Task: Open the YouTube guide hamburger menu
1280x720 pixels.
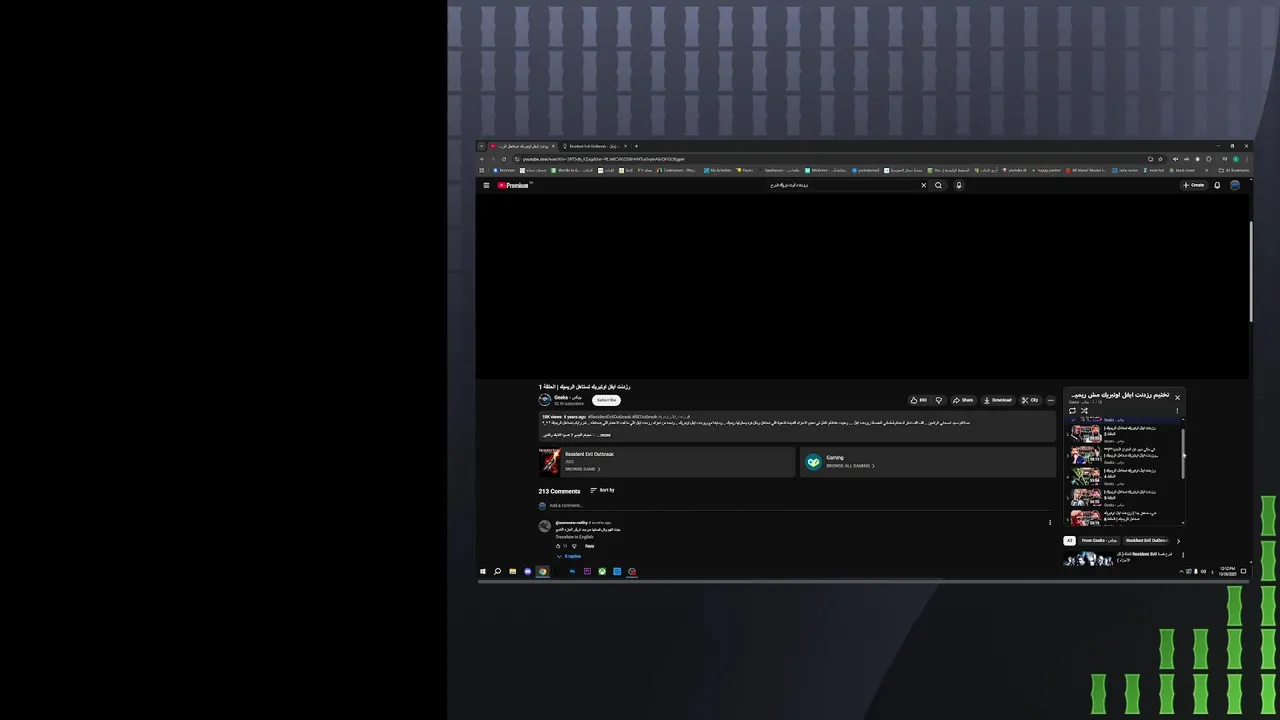Action: (x=486, y=185)
